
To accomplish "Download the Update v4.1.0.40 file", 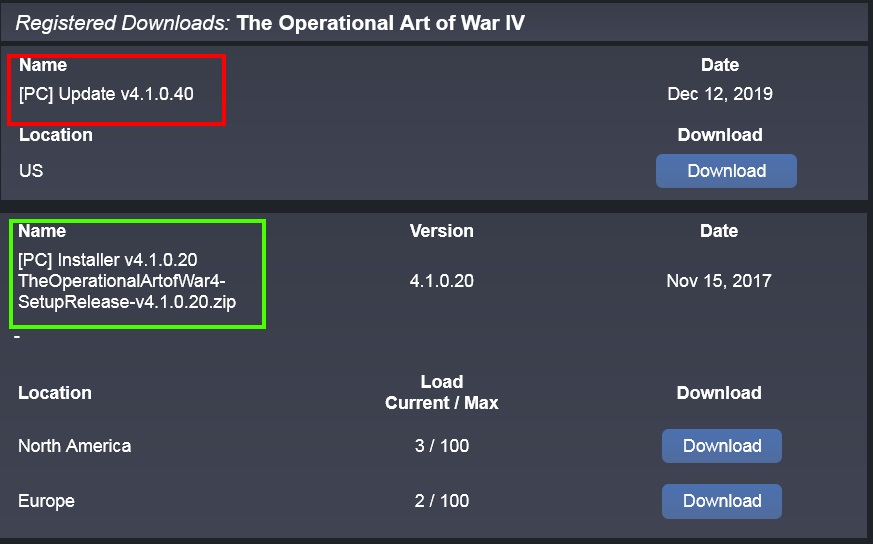I will point(726,171).
